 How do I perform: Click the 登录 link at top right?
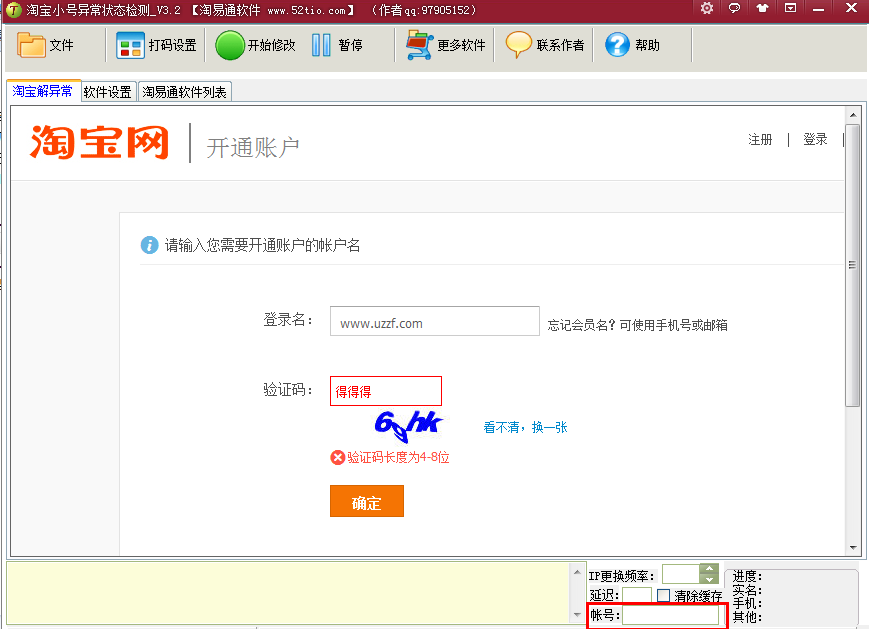(x=815, y=139)
